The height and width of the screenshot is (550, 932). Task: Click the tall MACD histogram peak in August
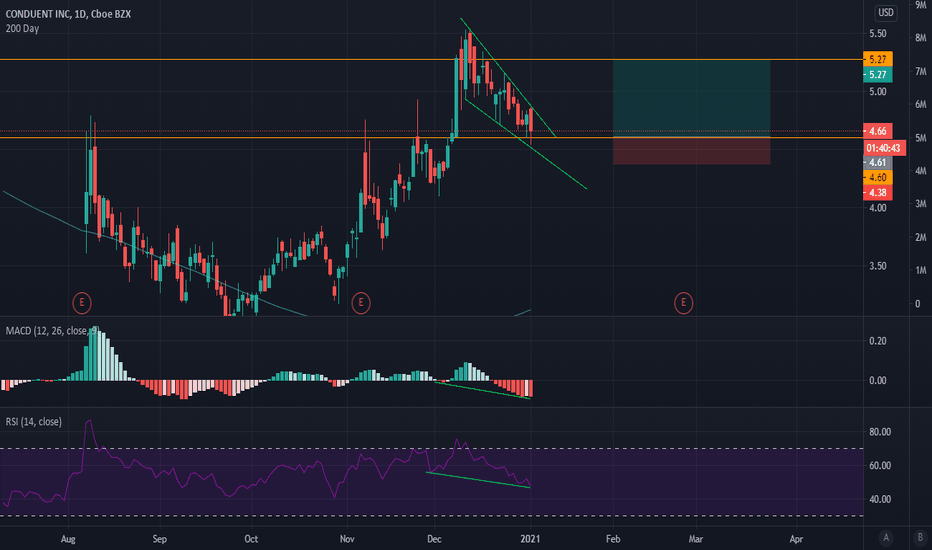click(95, 354)
